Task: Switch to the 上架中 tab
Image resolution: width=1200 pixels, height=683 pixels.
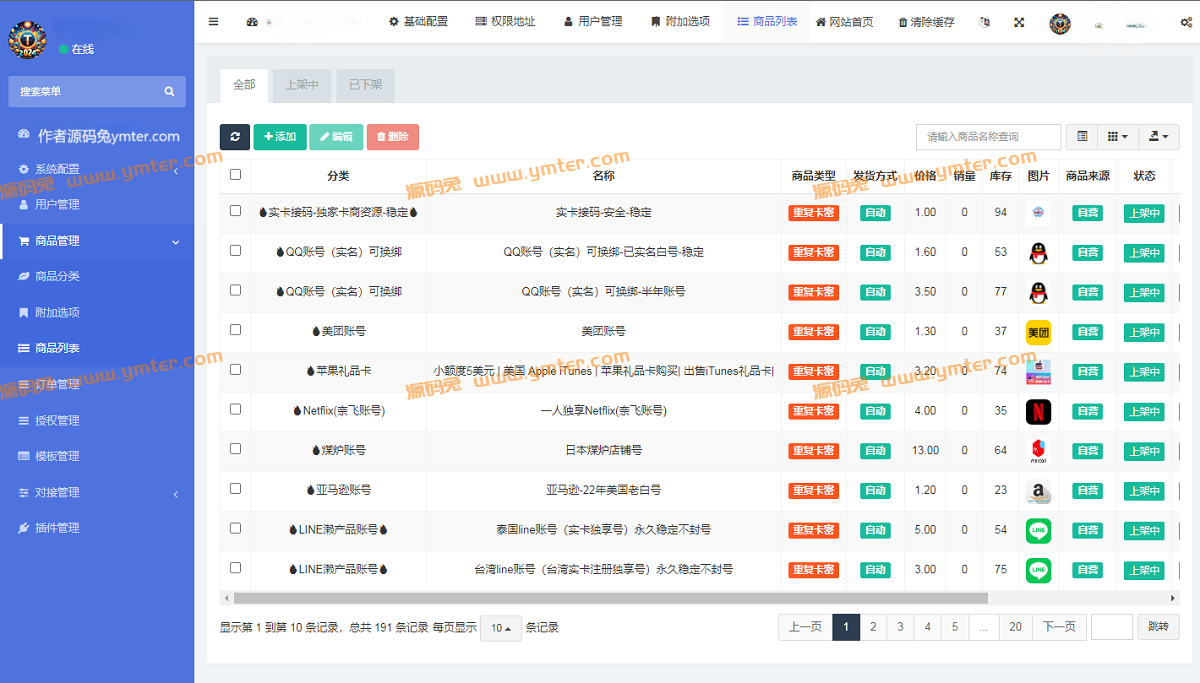Action: [302, 85]
